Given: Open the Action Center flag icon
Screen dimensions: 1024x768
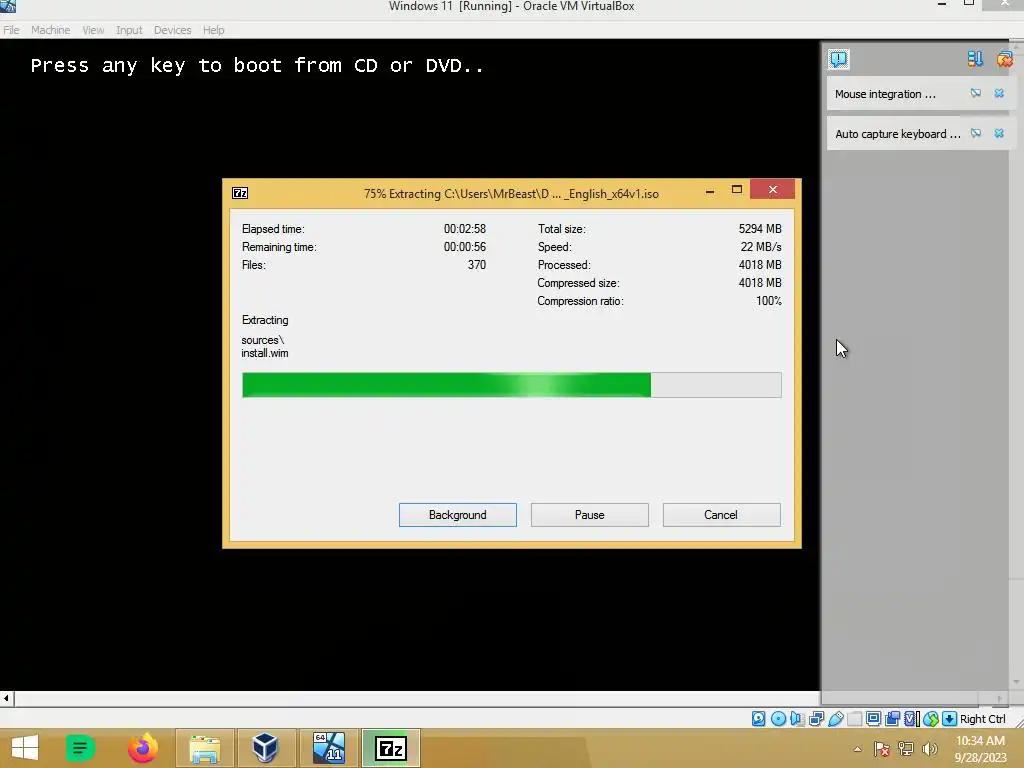Looking at the screenshot, I should tap(882, 749).
